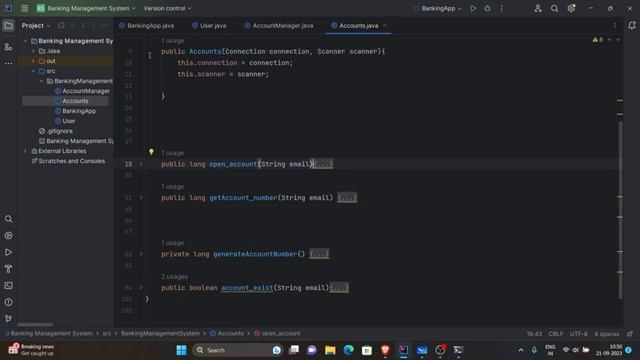The width and height of the screenshot is (640, 360).
Task: Open the Project view dropdown
Action: coord(36,25)
